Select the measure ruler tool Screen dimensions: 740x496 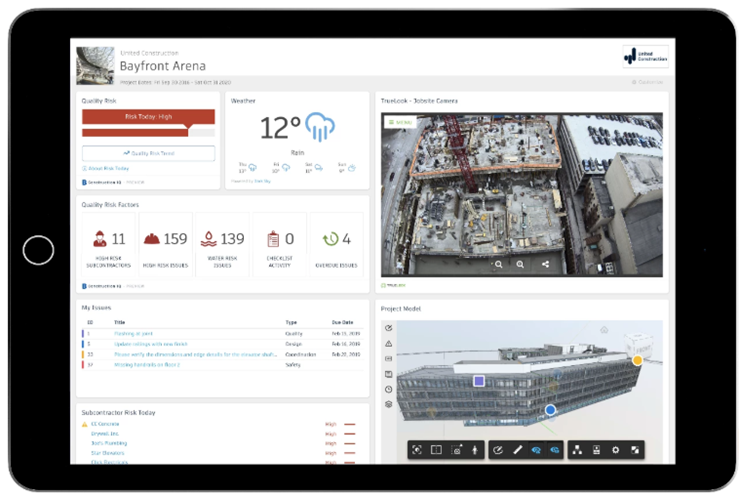click(x=518, y=450)
